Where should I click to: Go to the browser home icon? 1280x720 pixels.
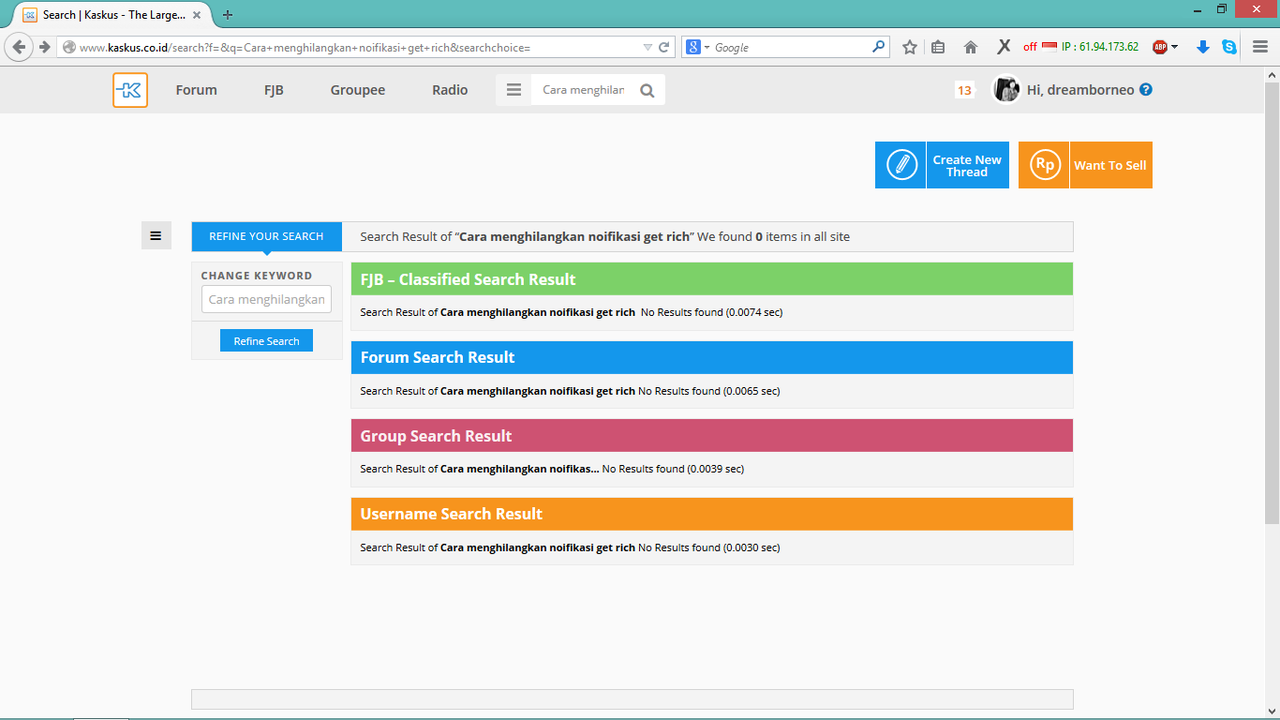(970, 47)
